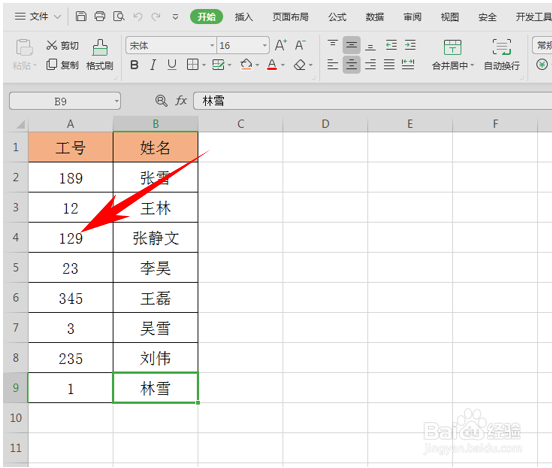552x468 pixels.
Task: Increase font size with A+ icon
Action: tap(281, 45)
